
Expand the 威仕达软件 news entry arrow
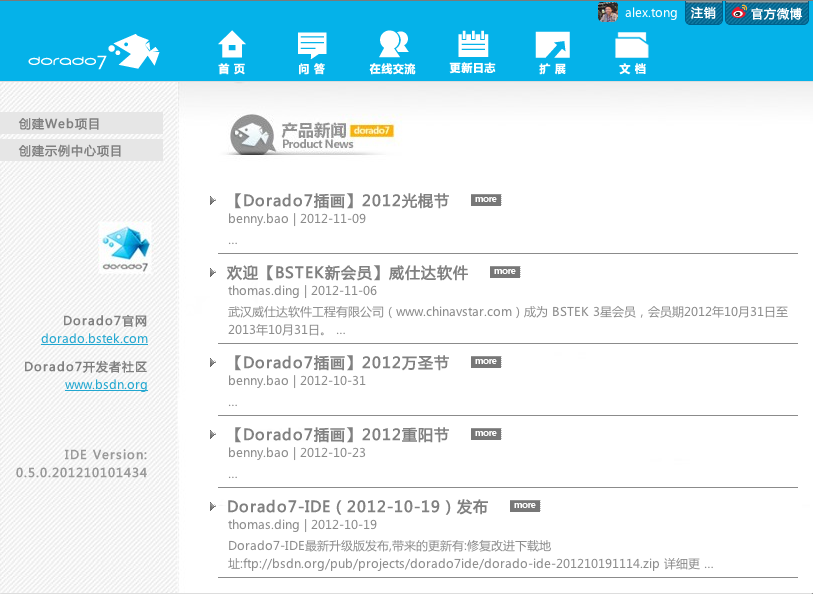(x=213, y=272)
